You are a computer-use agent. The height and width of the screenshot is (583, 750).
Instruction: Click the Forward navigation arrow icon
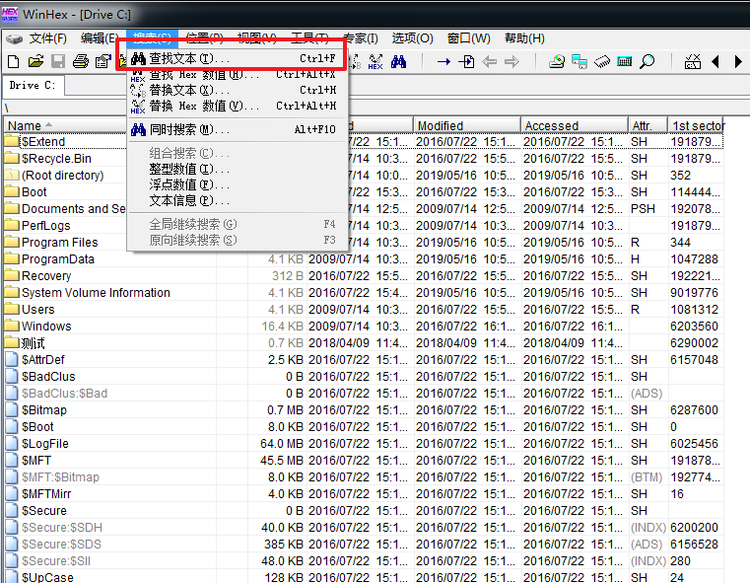[x=512, y=62]
